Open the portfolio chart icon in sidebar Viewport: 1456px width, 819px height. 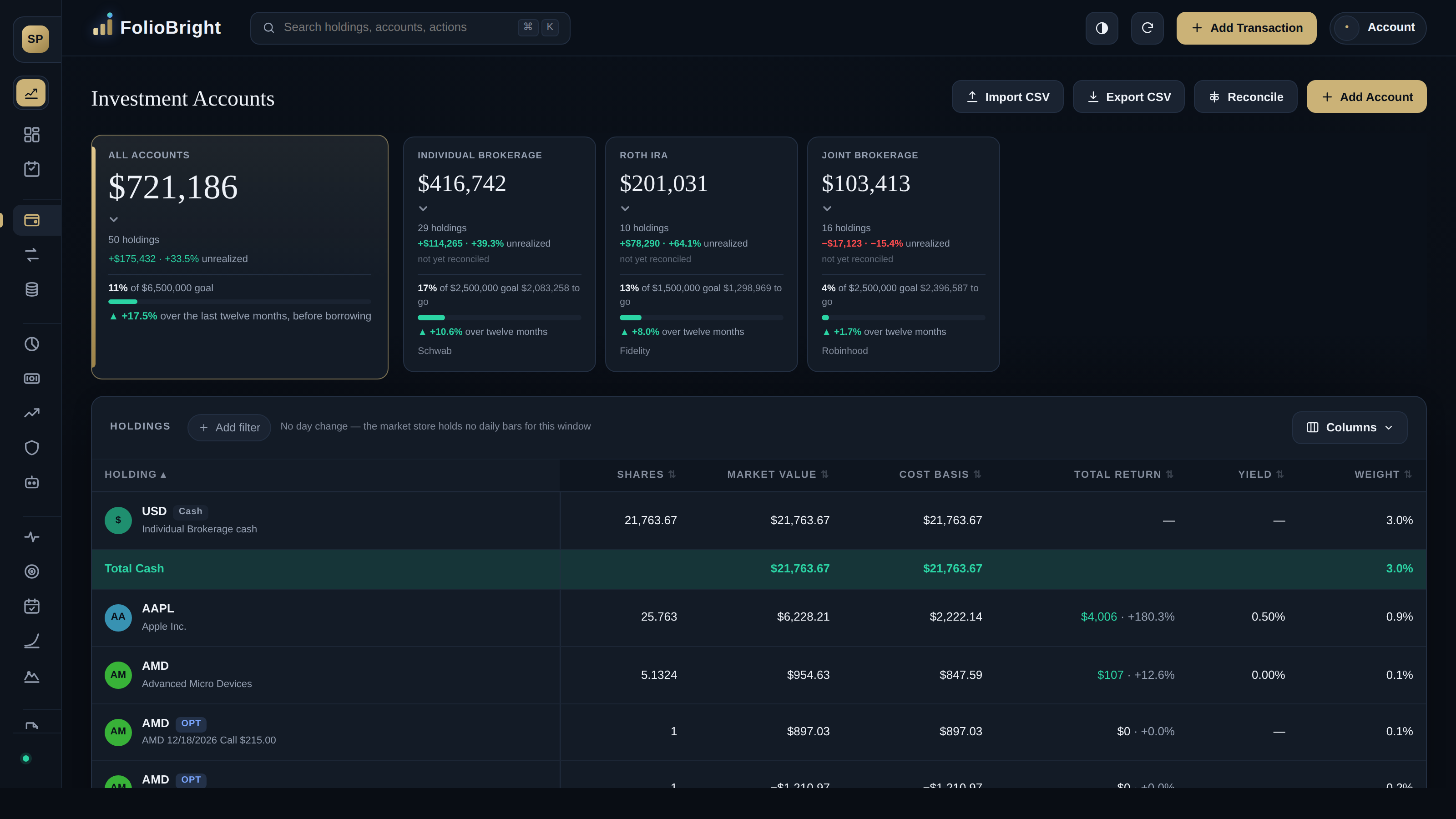[31, 93]
